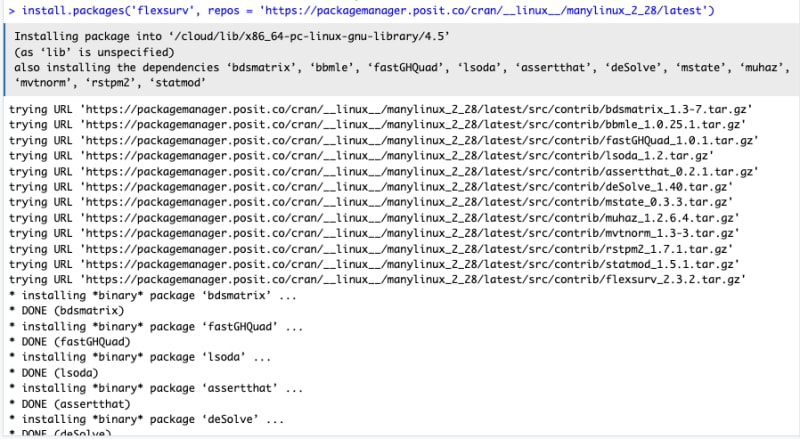The height and width of the screenshot is (439, 800).
Task: Click the install.packages command line
Action: (x=360, y=11)
